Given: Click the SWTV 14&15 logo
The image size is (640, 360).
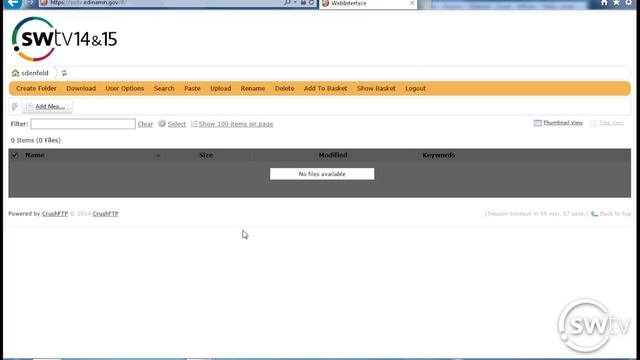Looking at the screenshot, I should (x=64, y=39).
